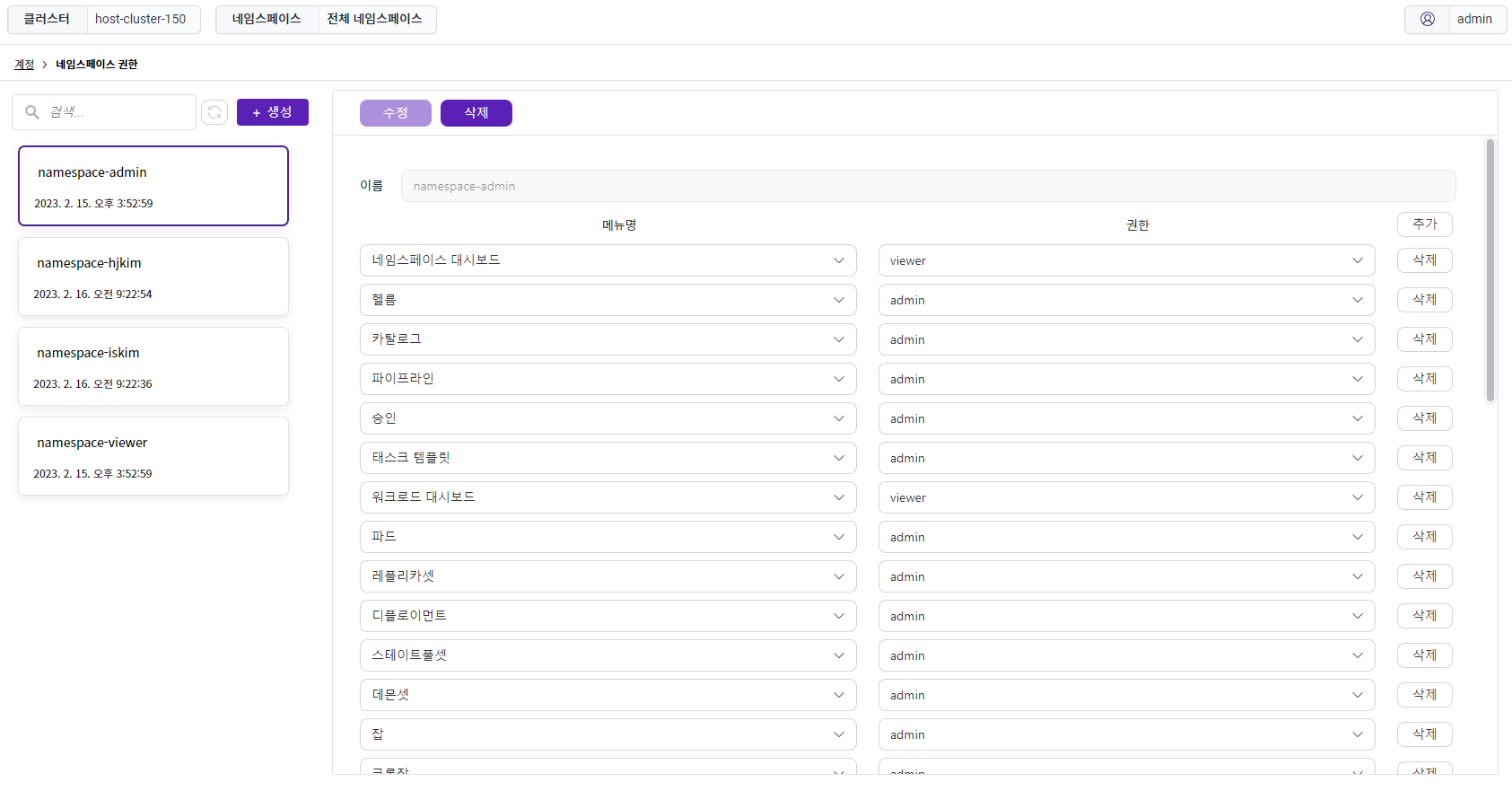Open the 헬름 menu dropdown

pos(608,300)
